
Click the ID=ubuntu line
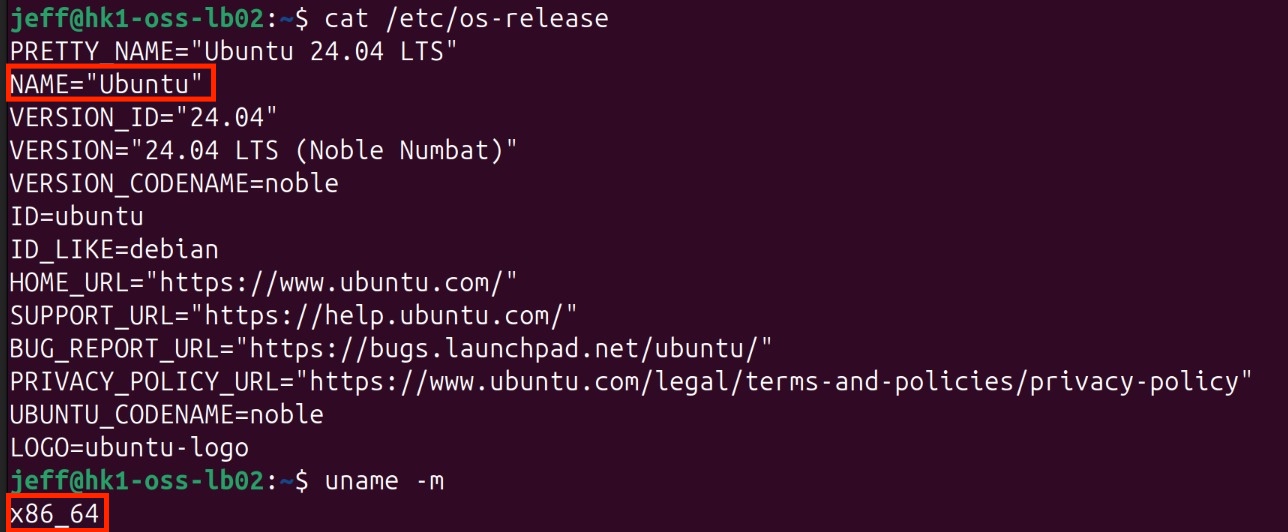click(x=77, y=217)
